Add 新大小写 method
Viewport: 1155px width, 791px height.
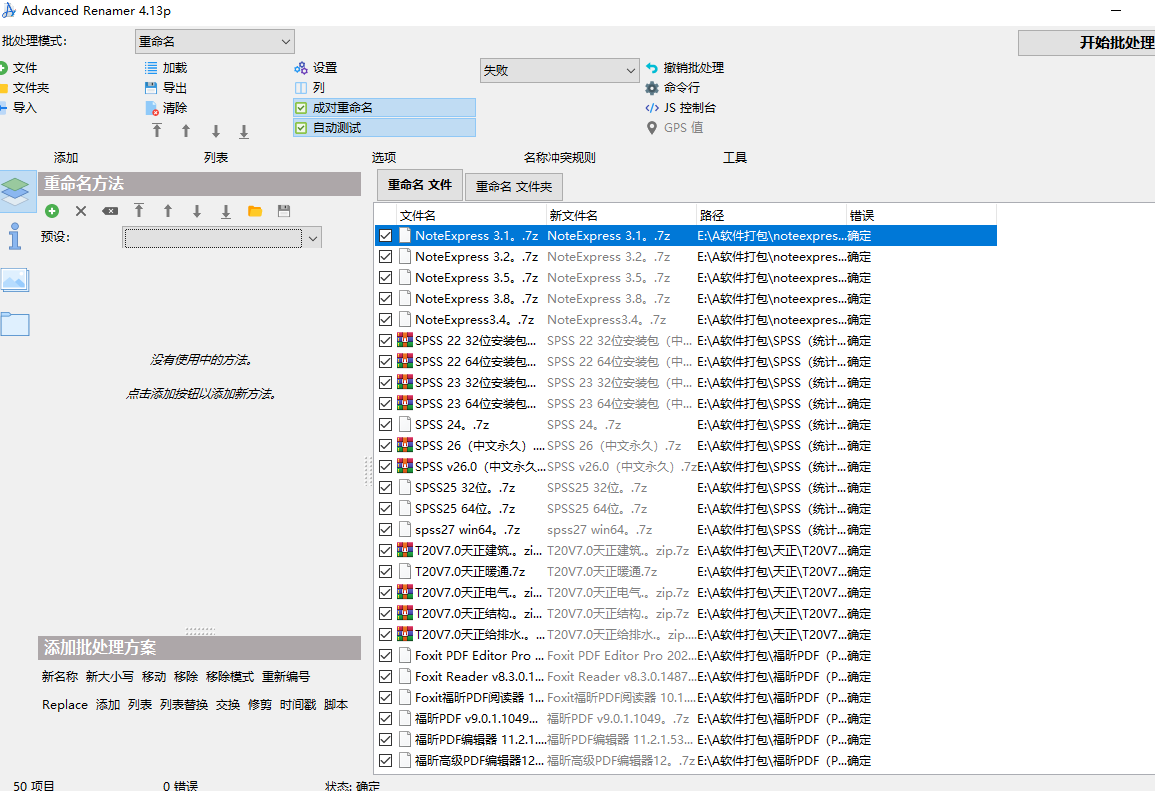pos(110,676)
